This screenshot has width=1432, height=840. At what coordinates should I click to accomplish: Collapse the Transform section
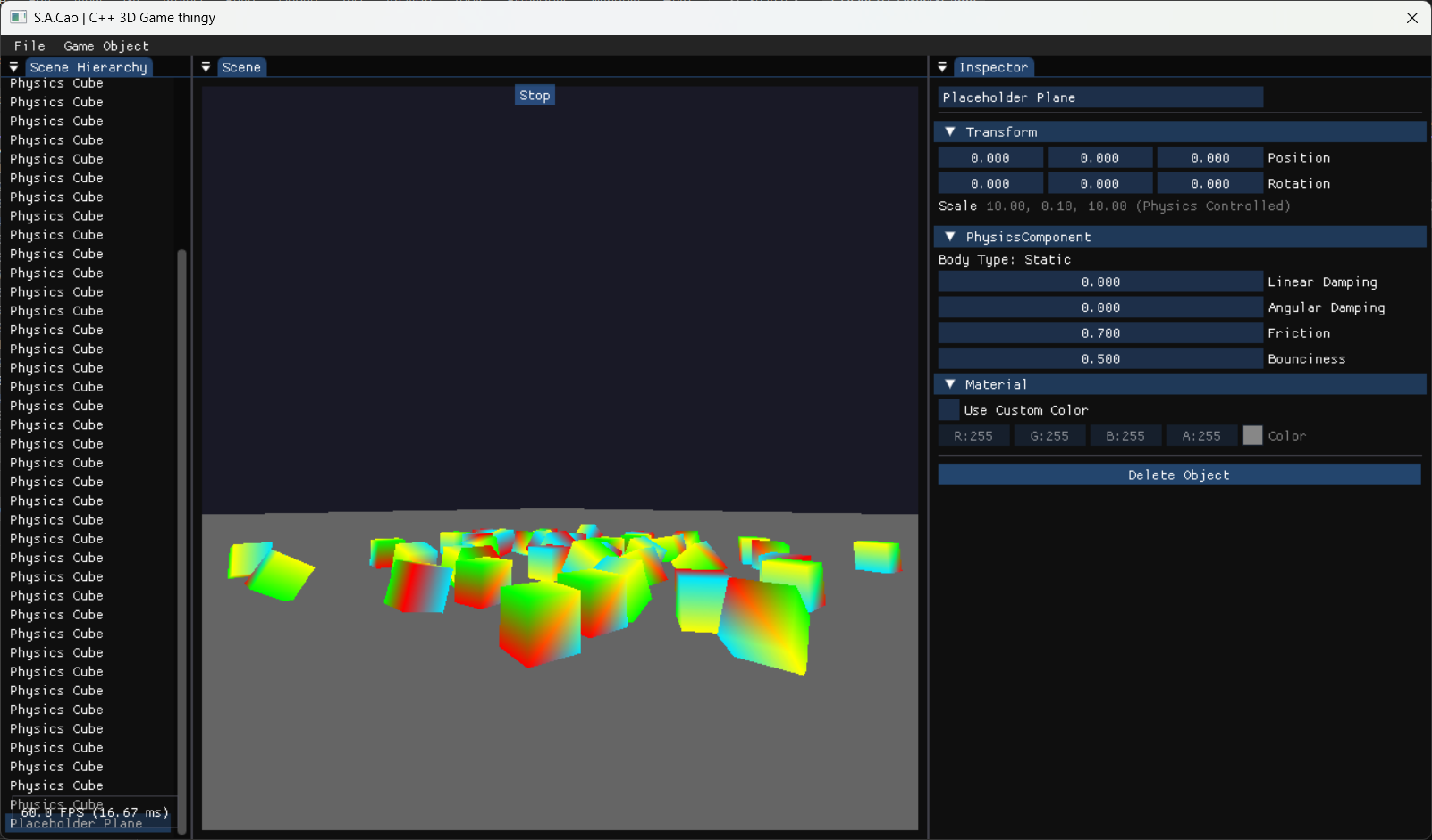tap(950, 132)
